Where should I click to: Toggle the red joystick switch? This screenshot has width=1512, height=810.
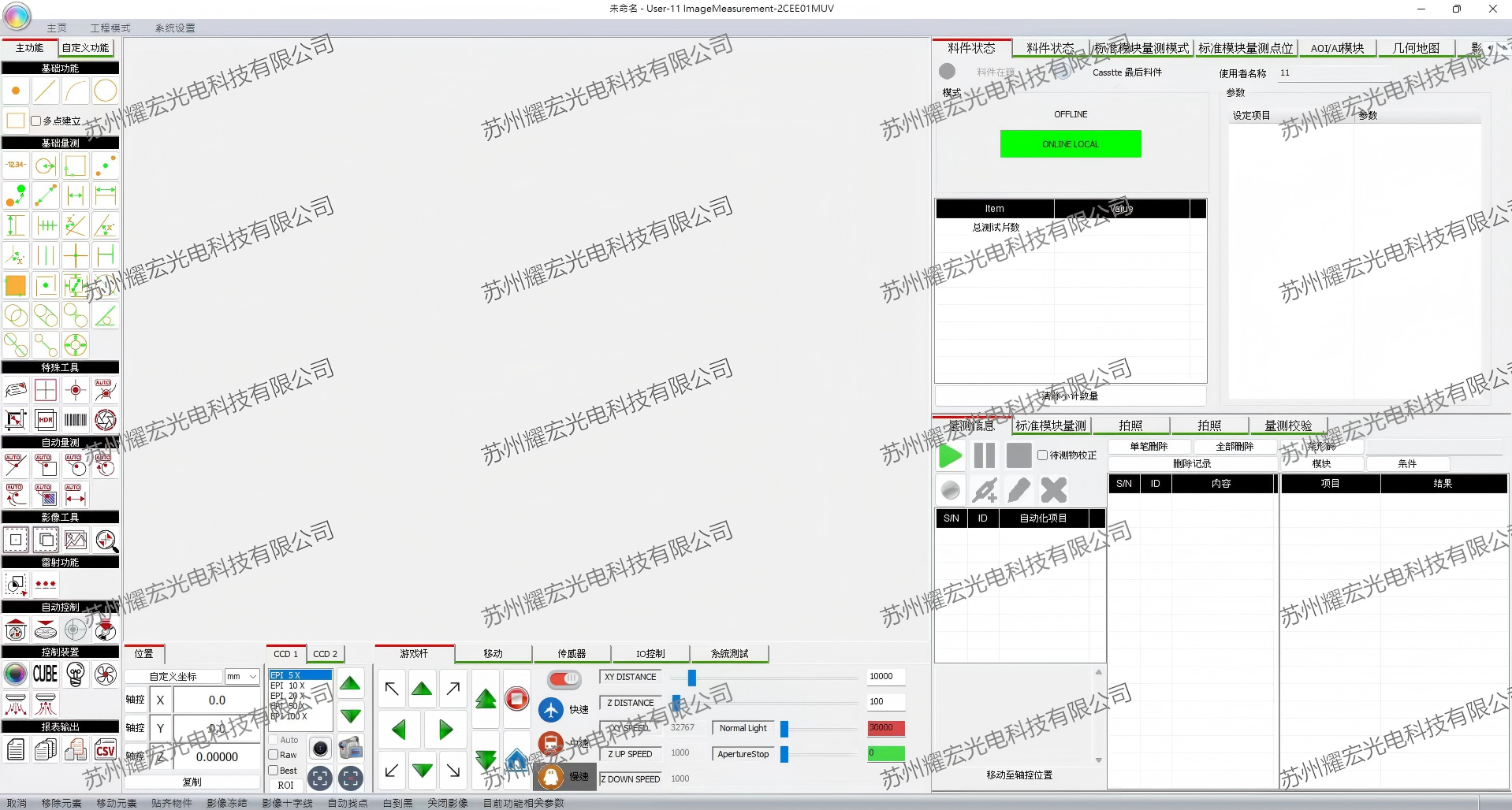pos(564,678)
